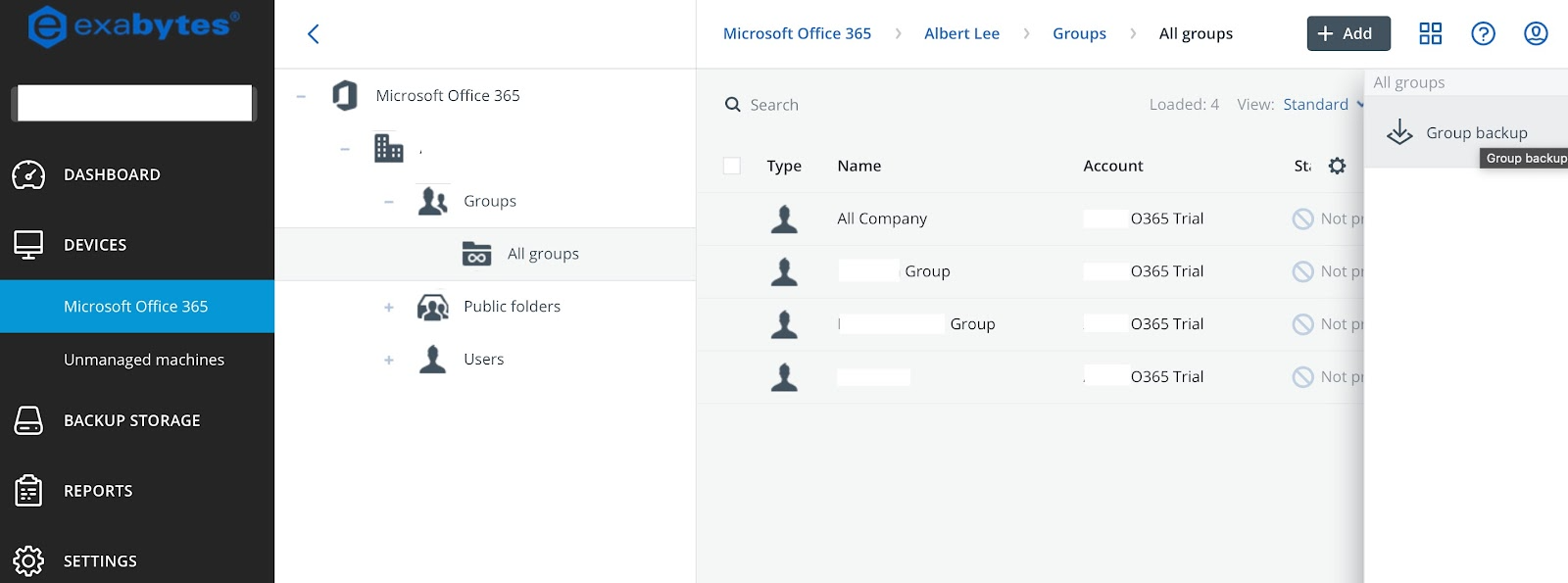
Task: Go to Albert Lee breadcrumb
Action: (961, 33)
